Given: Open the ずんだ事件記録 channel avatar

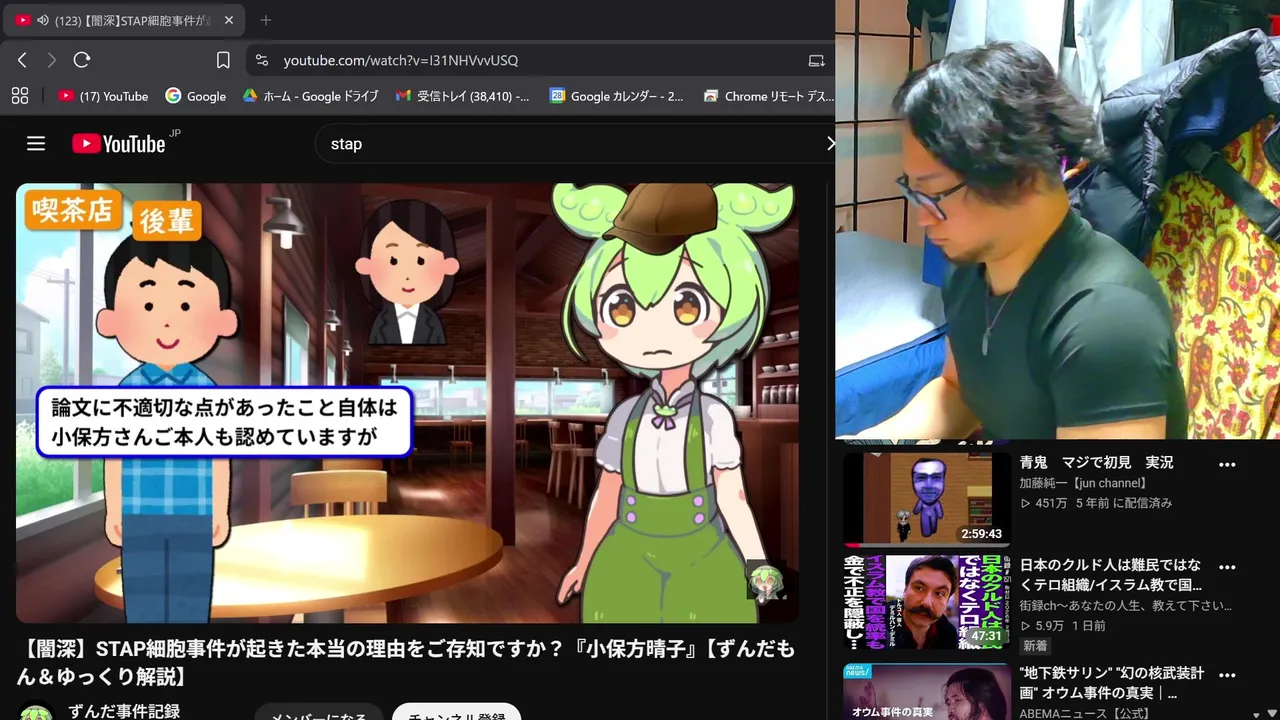Looking at the screenshot, I should pos(36,712).
